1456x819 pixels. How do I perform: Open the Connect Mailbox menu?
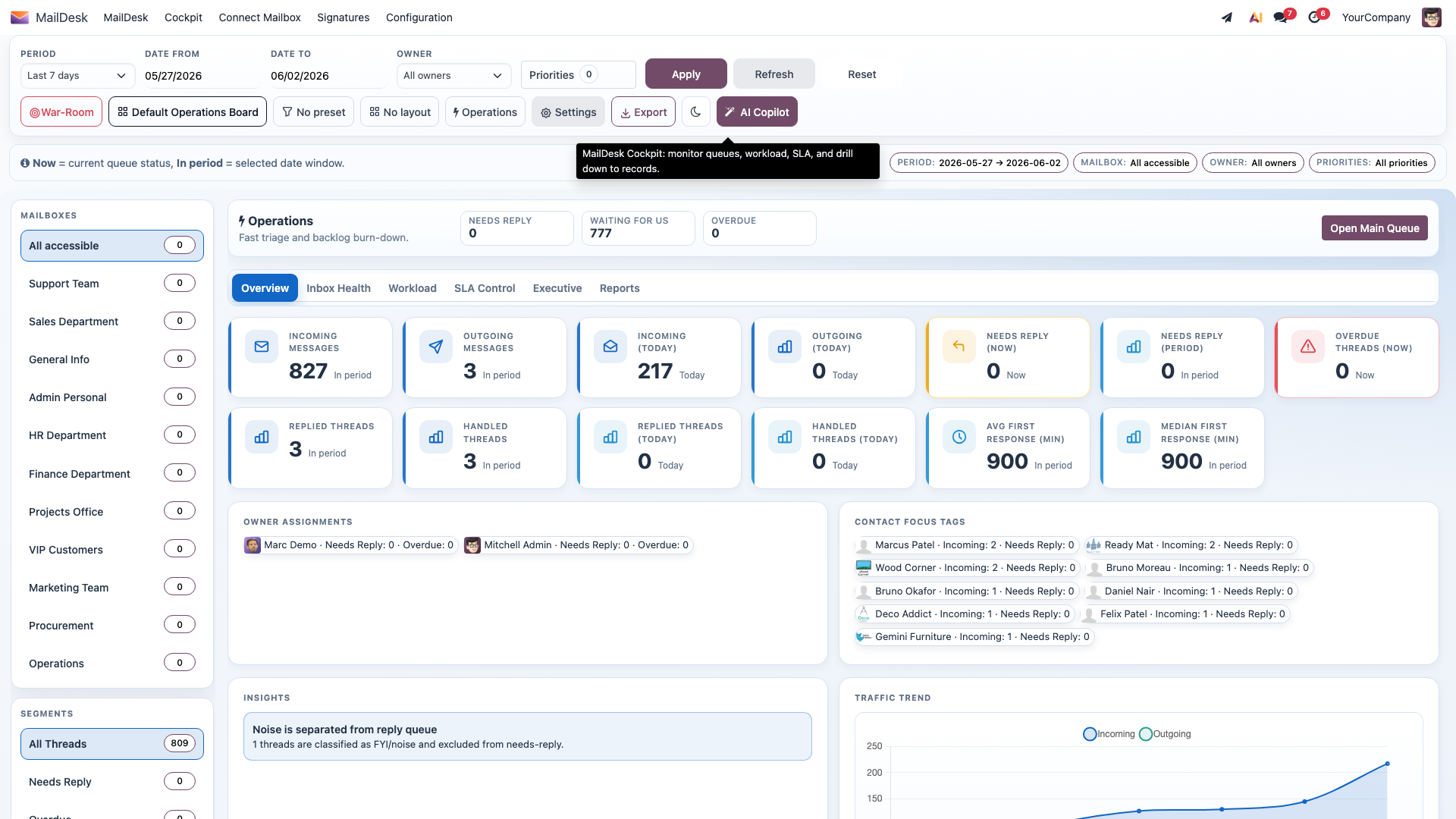(x=259, y=17)
